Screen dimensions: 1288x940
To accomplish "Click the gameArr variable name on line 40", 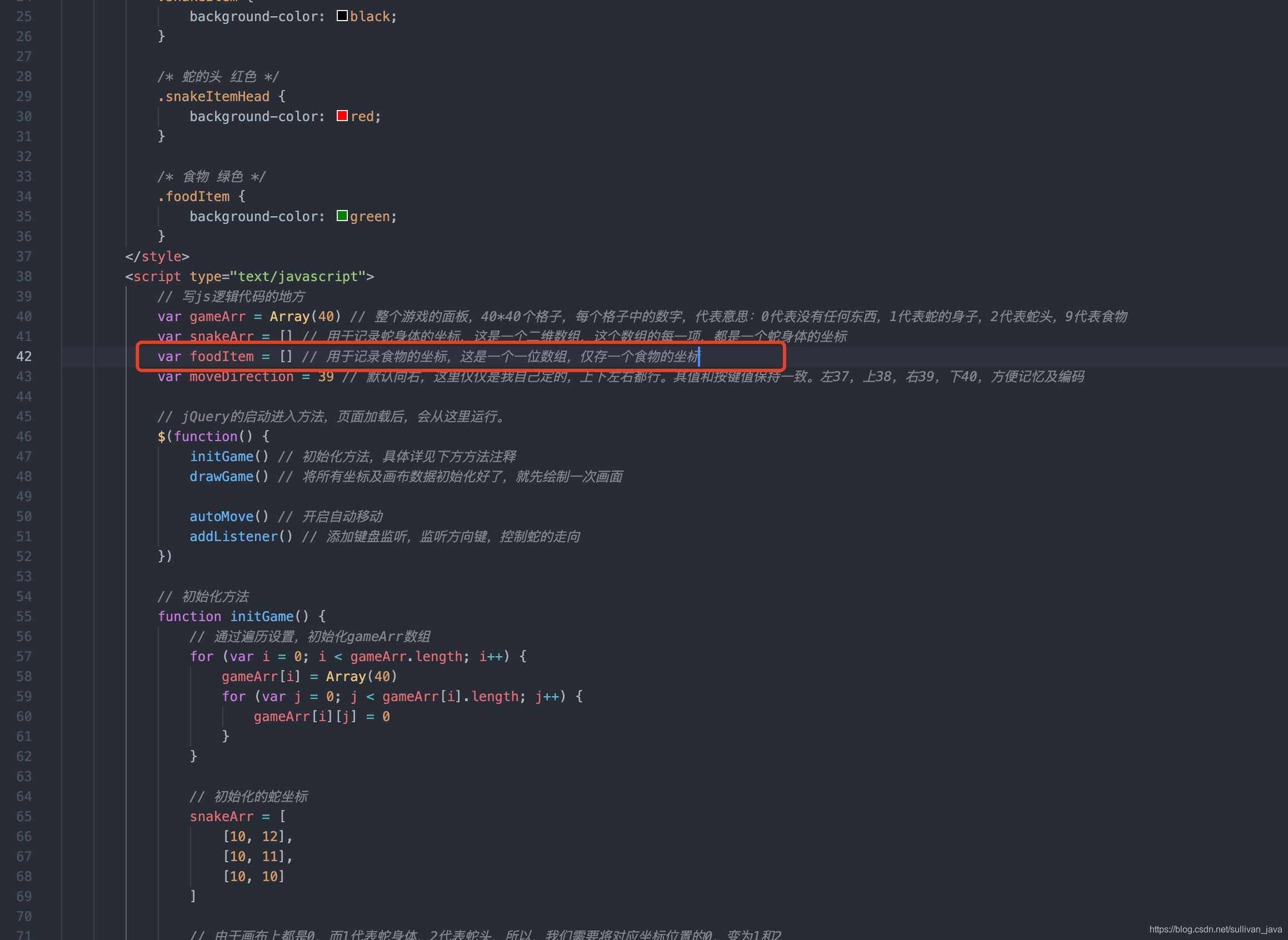I will [x=217, y=316].
